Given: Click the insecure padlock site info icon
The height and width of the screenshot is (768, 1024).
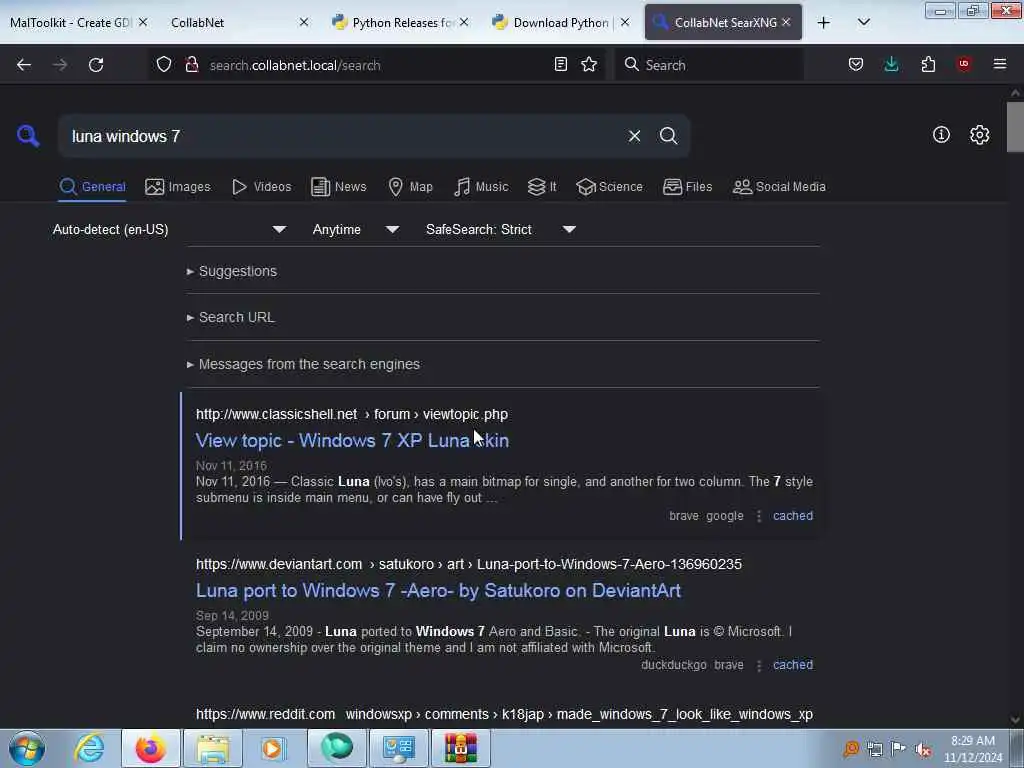Looking at the screenshot, I should coord(192,65).
